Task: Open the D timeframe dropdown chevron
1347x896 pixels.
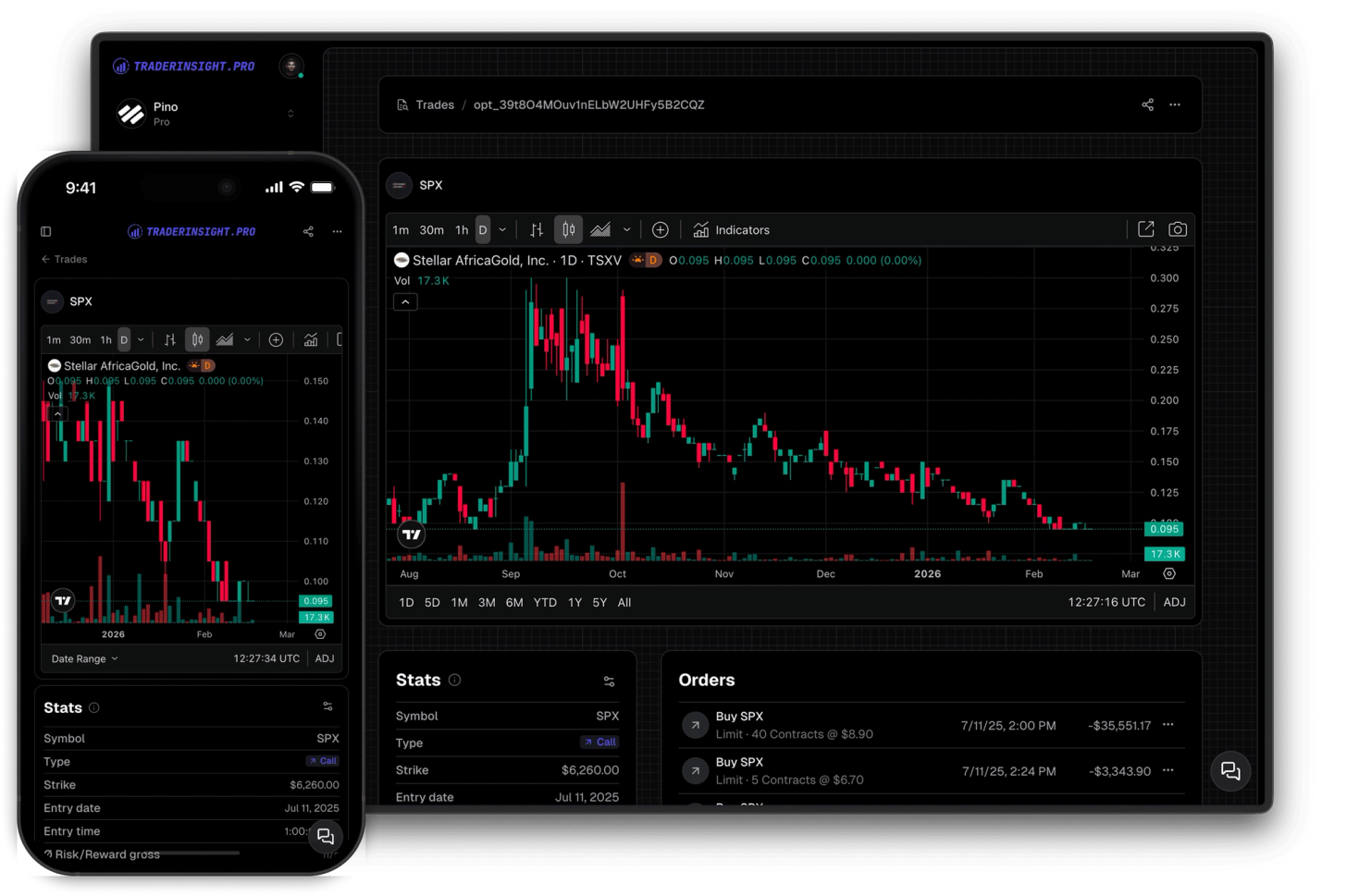Action: click(502, 229)
